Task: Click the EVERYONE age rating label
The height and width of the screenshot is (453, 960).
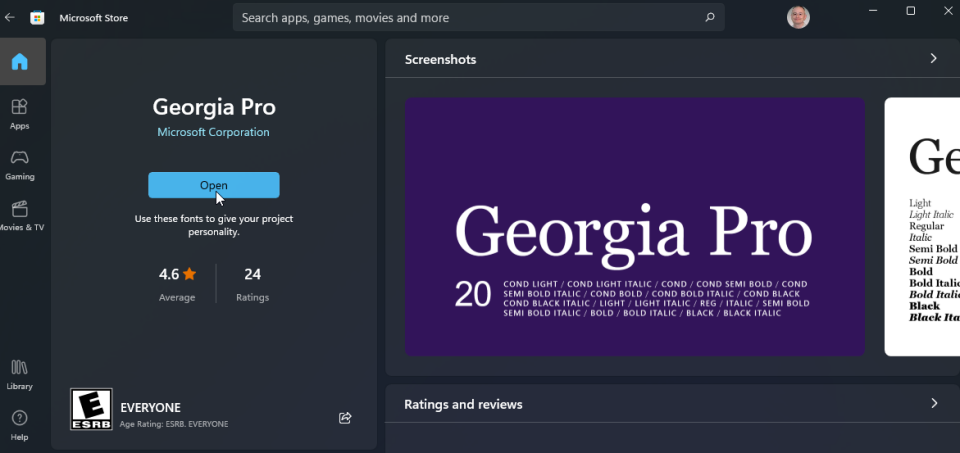Action: tap(151, 408)
